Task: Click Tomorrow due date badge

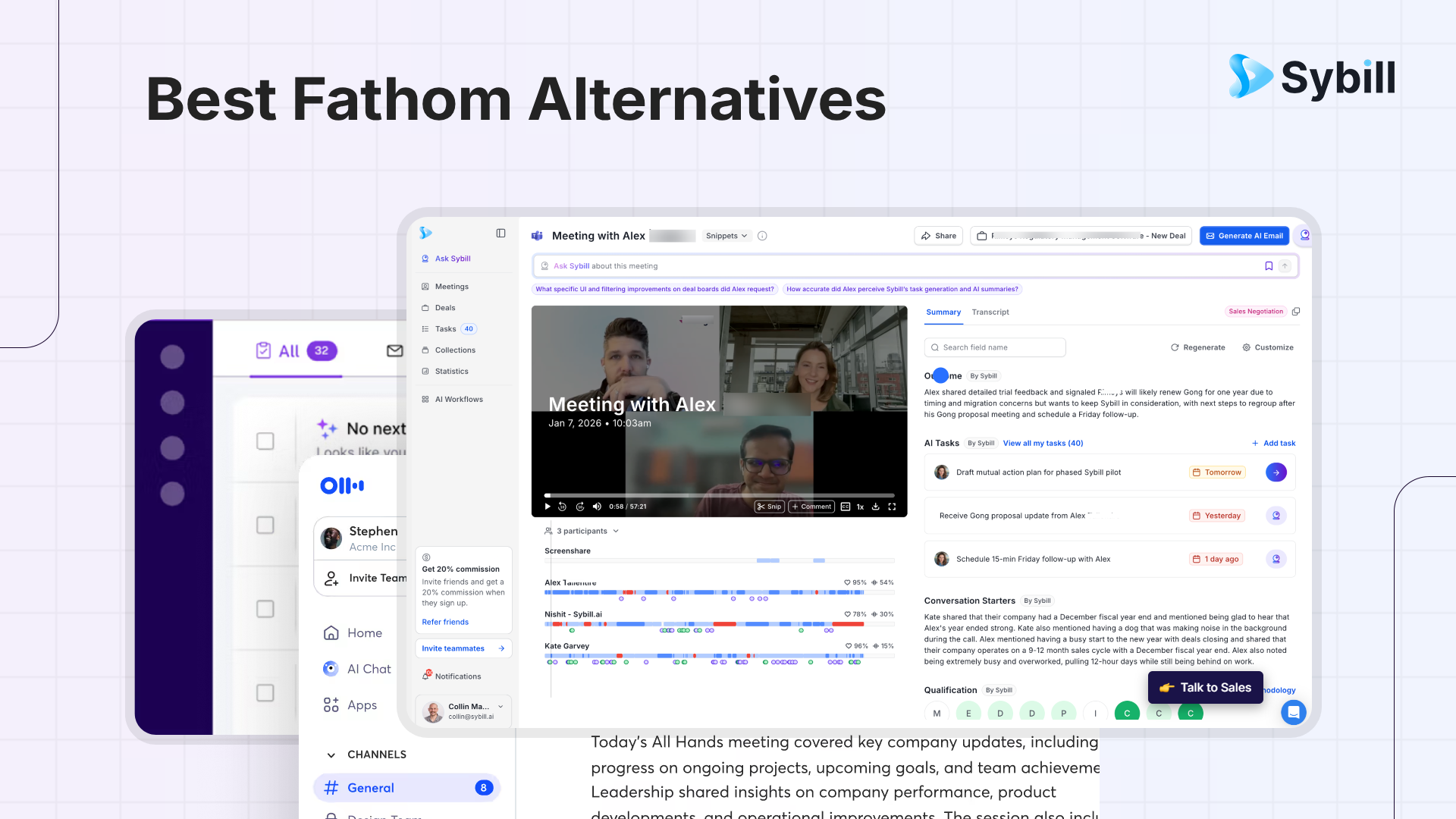Action: (1217, 472)
